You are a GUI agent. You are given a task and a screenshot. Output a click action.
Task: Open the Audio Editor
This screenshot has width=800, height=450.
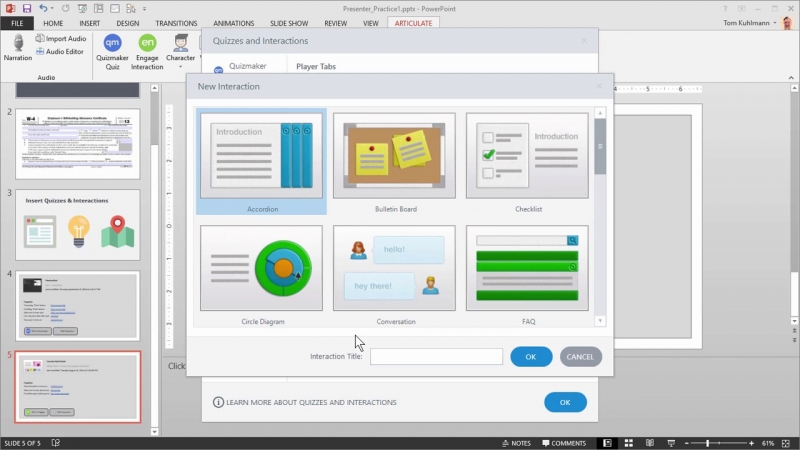(x=60, y=52)
